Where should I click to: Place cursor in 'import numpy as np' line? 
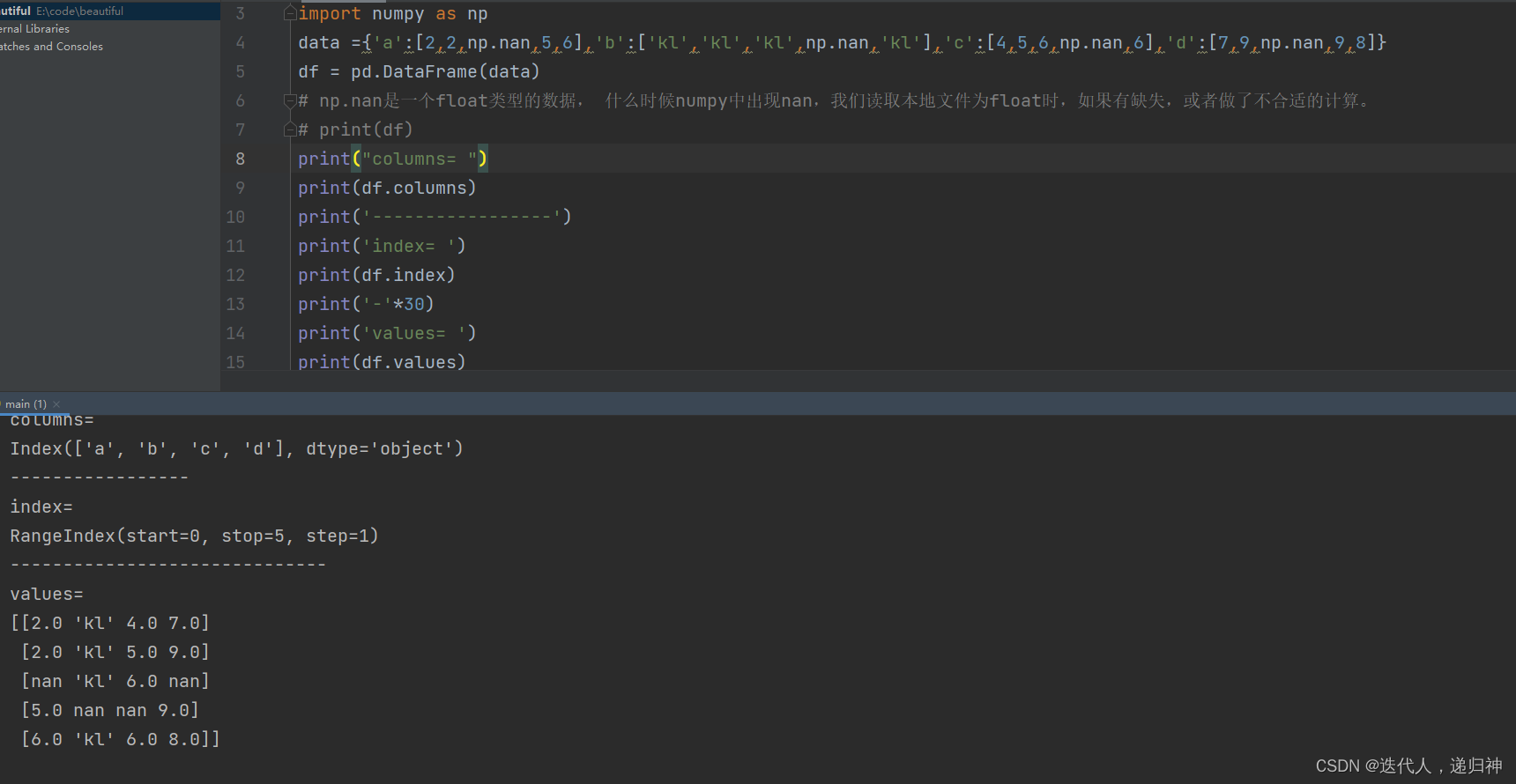[x=392, y=14]
